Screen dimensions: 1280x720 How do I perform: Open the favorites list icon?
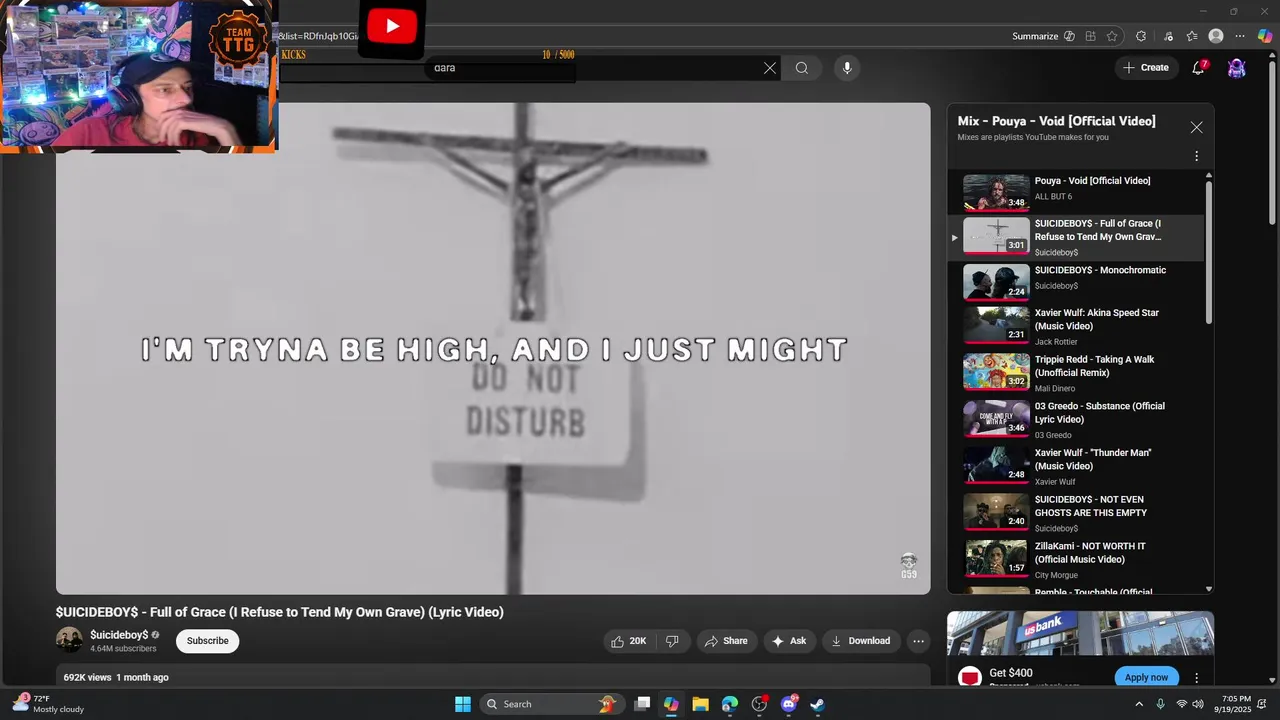pos(1192,36)
